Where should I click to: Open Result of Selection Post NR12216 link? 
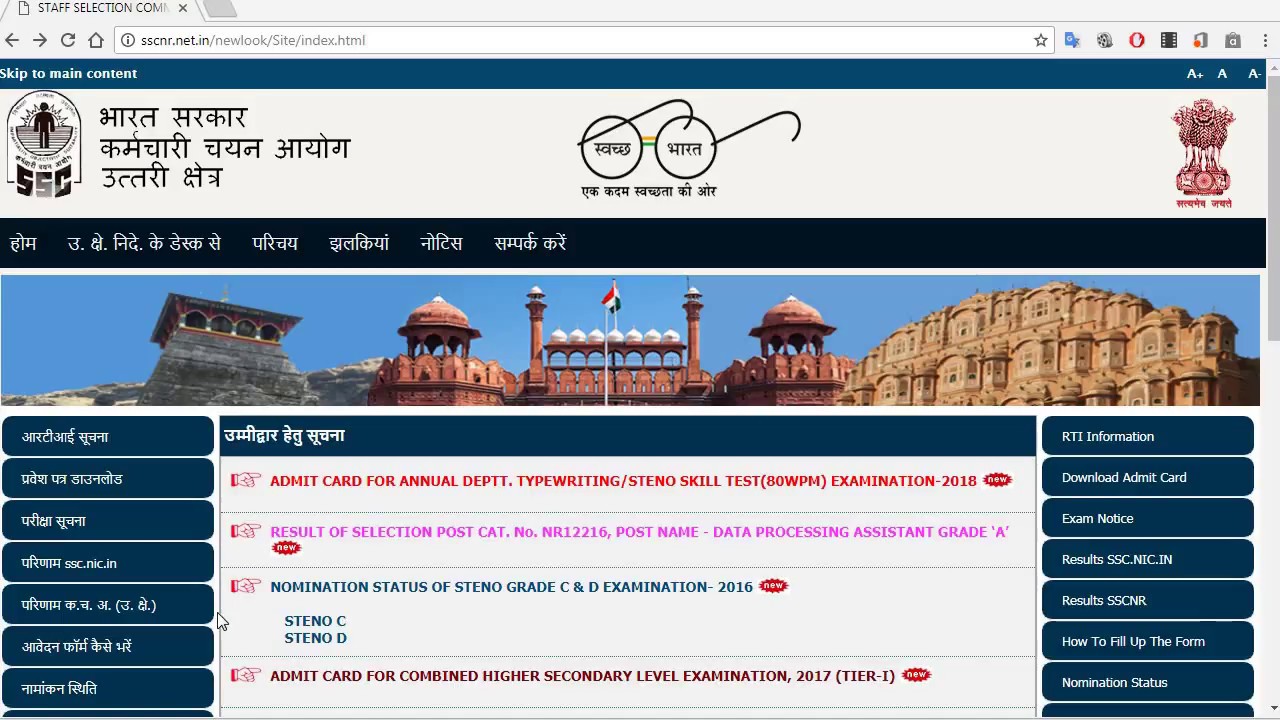[639, 532]
